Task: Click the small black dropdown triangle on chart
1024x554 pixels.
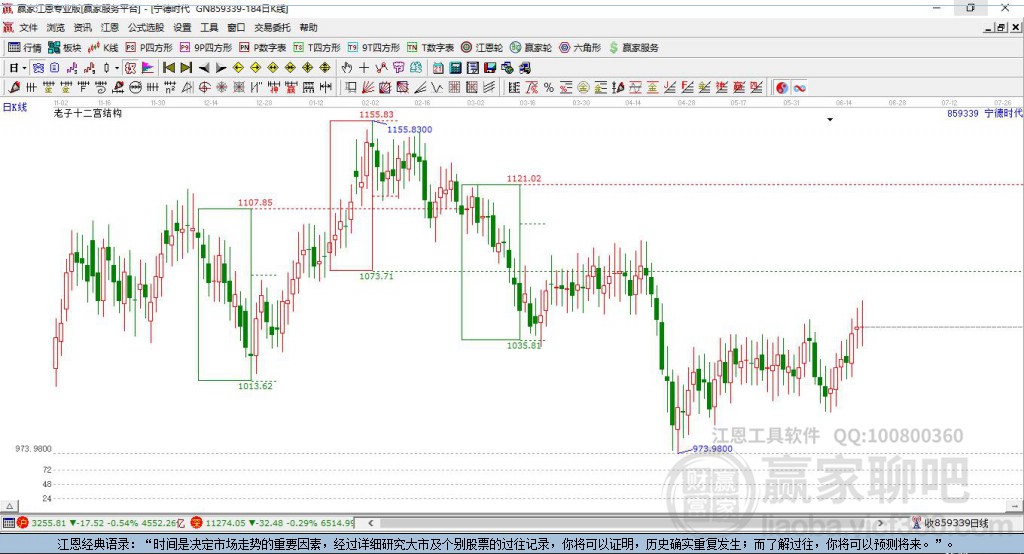Action: (830, 120)
